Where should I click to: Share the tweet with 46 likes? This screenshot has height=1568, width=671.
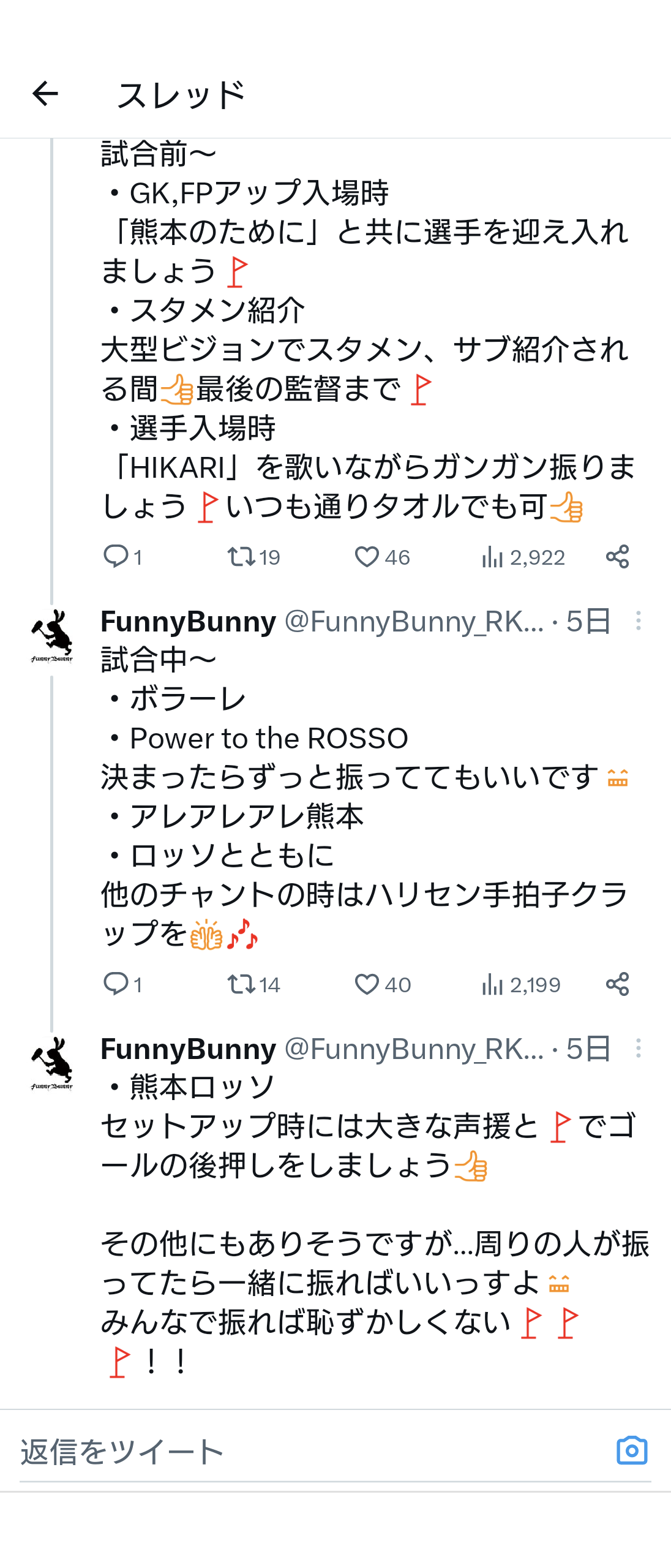click(617, 557)
